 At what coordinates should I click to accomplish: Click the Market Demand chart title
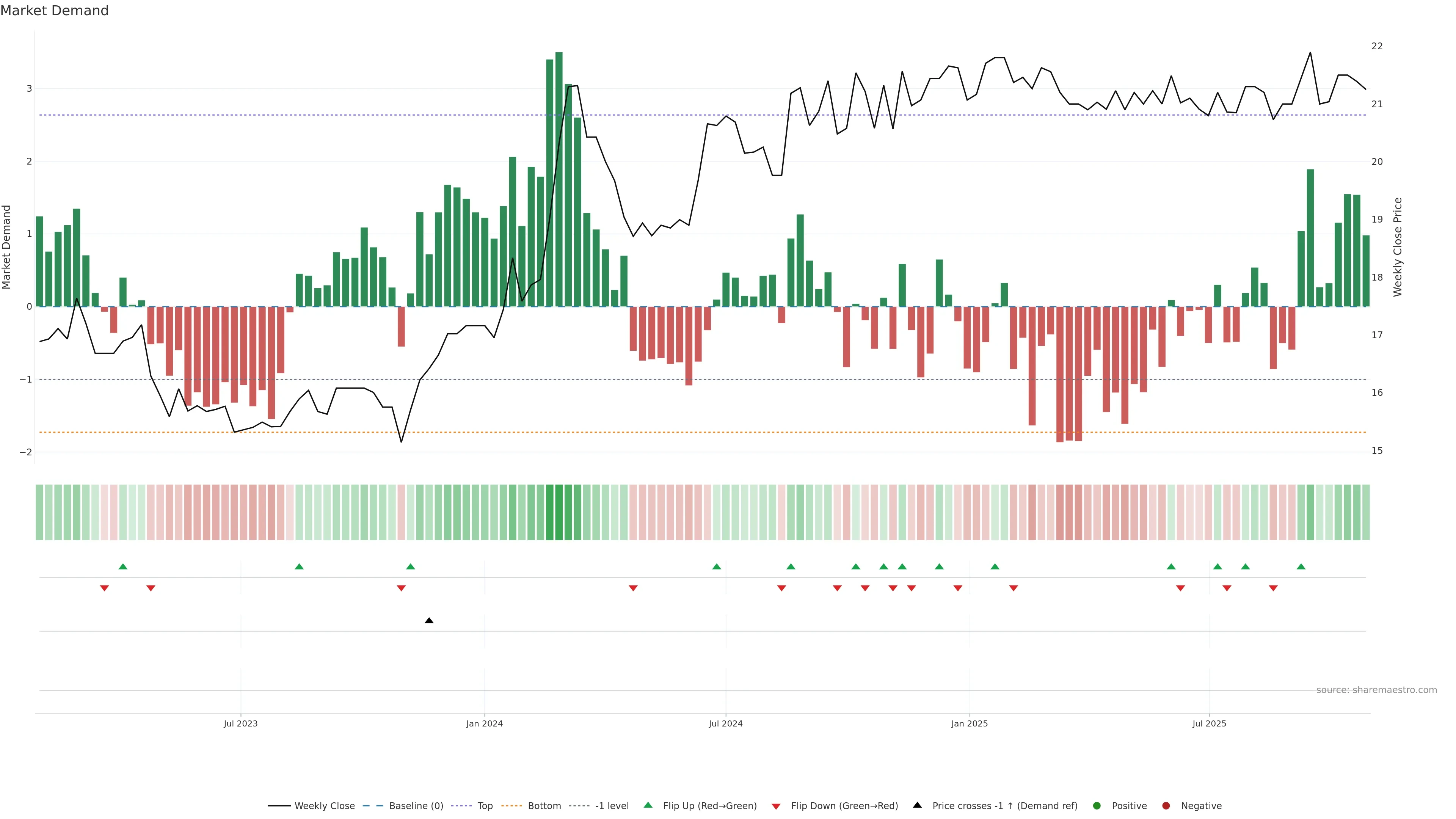[54, 11]
